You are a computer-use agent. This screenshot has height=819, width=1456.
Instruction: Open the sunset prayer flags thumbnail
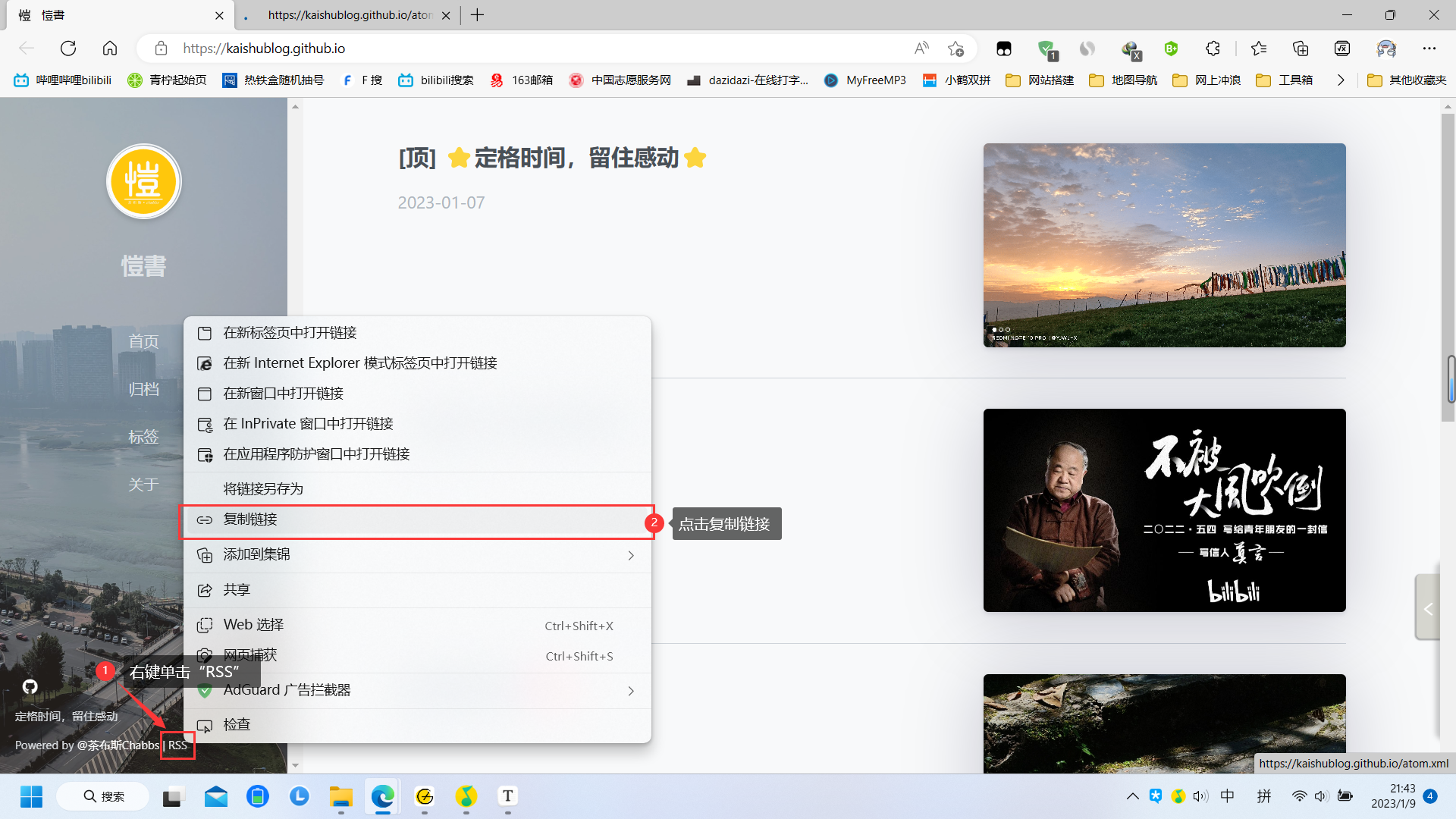(x=1164, y=245)
